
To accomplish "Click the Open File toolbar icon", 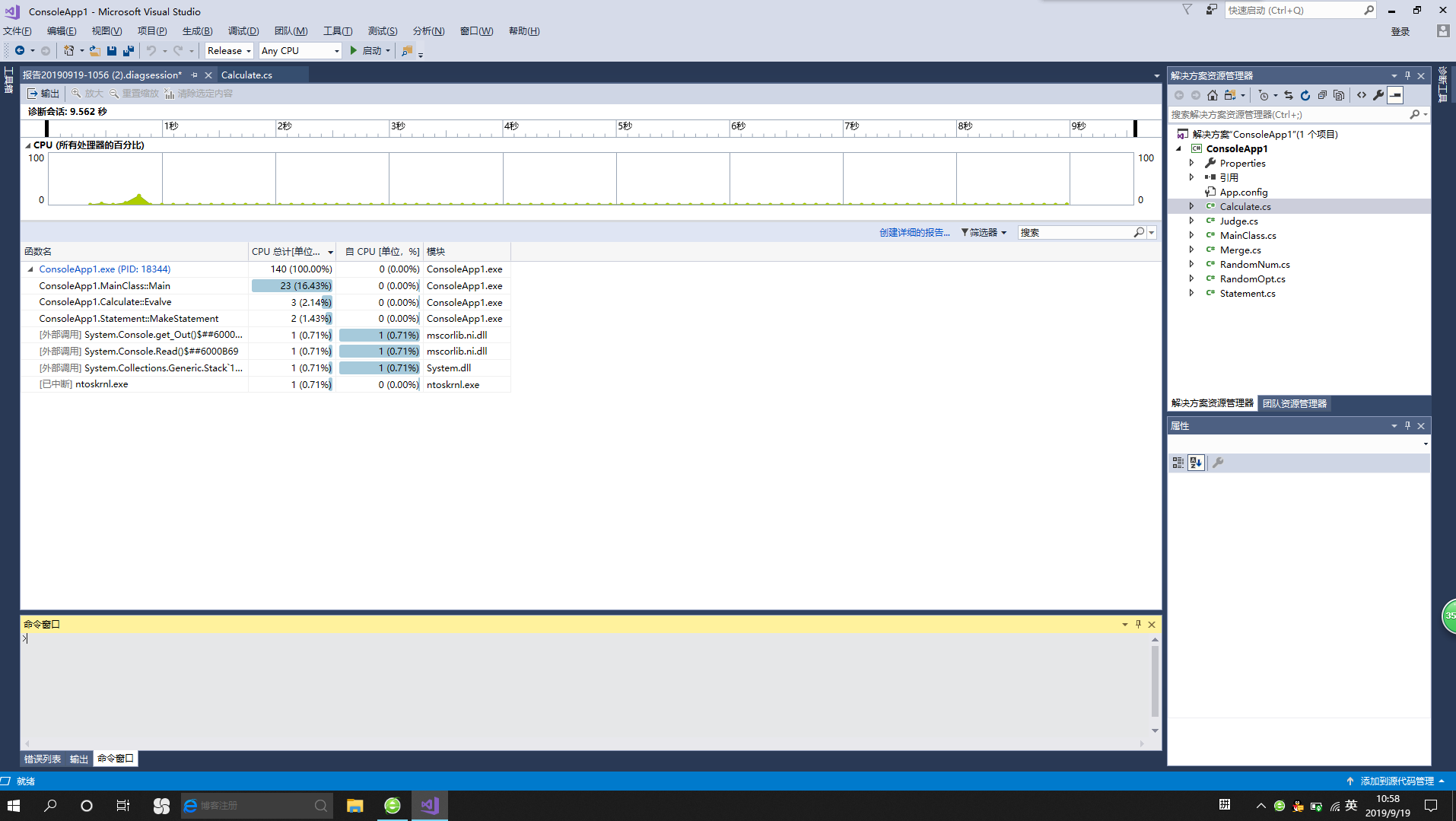I will click(94, 51).
